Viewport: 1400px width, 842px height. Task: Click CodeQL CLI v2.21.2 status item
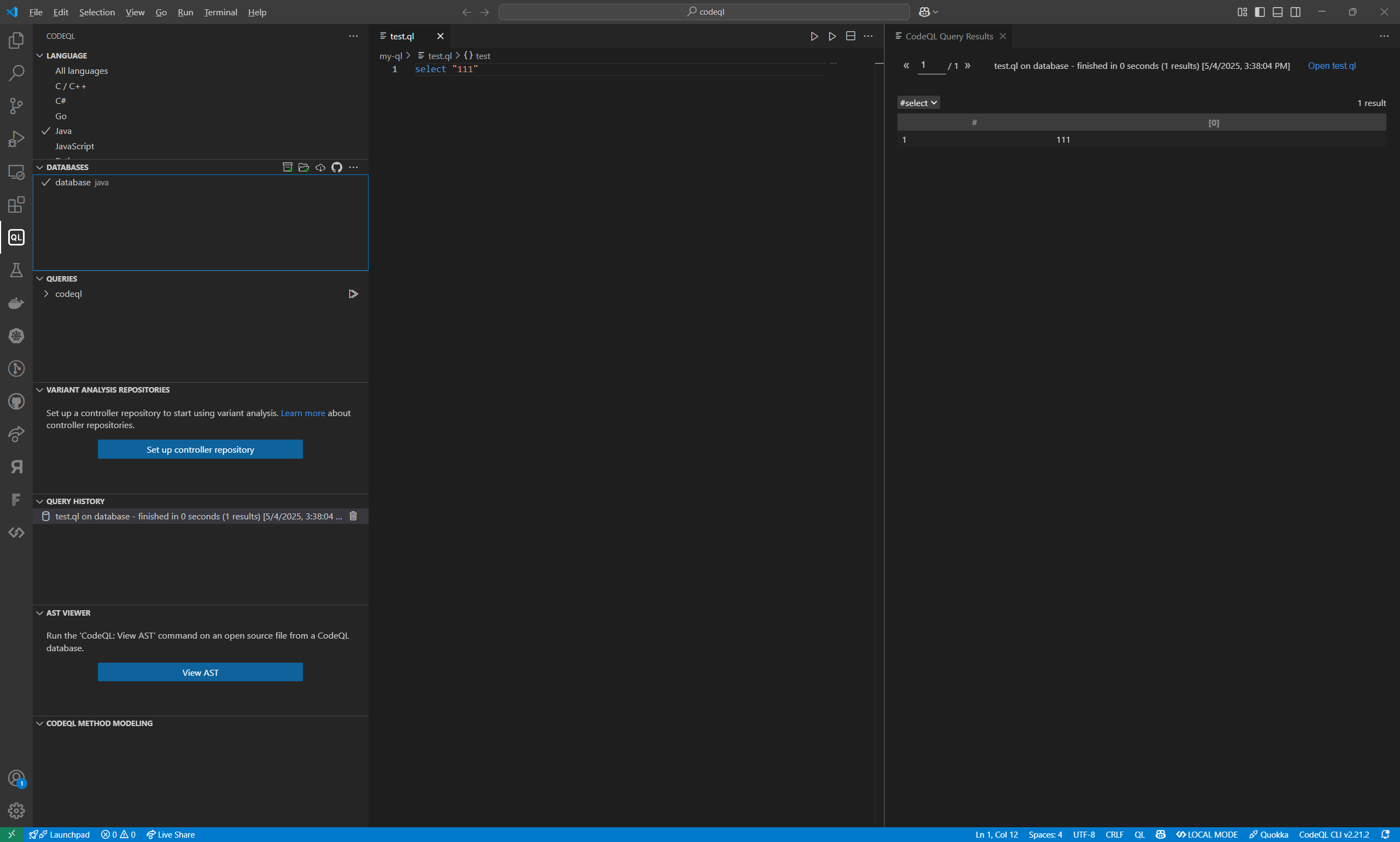click(x=1334, y=835)
